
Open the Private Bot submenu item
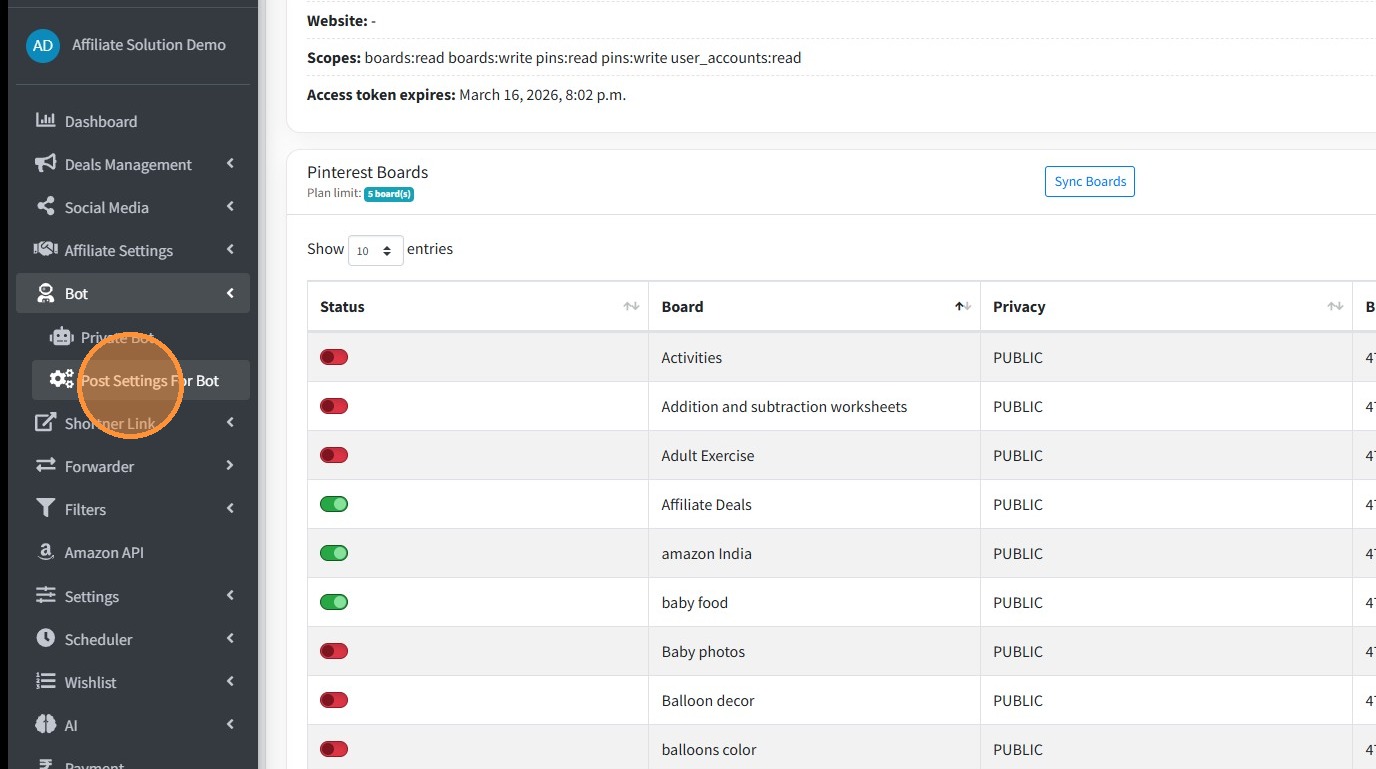click(x=117, y=337)
